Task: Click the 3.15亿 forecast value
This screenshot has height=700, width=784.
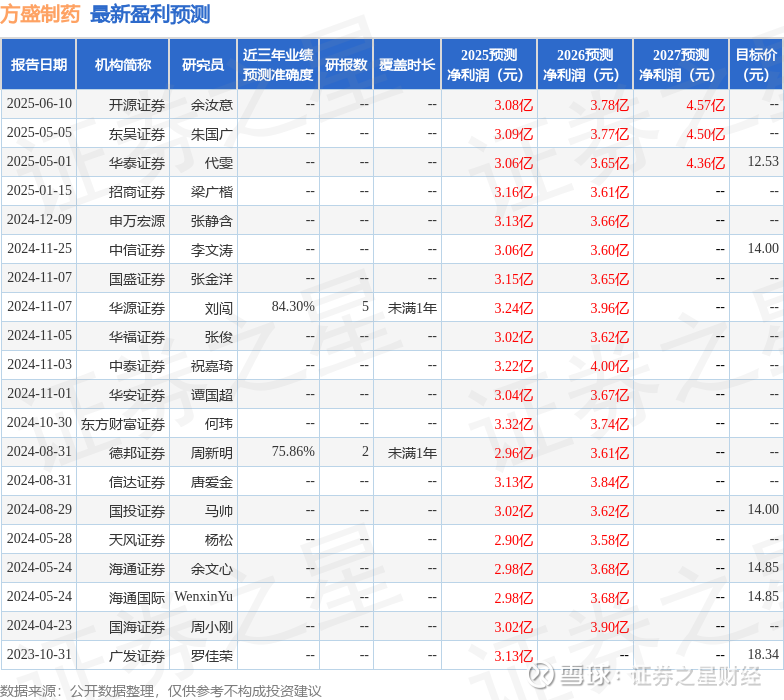Action: 514,279
